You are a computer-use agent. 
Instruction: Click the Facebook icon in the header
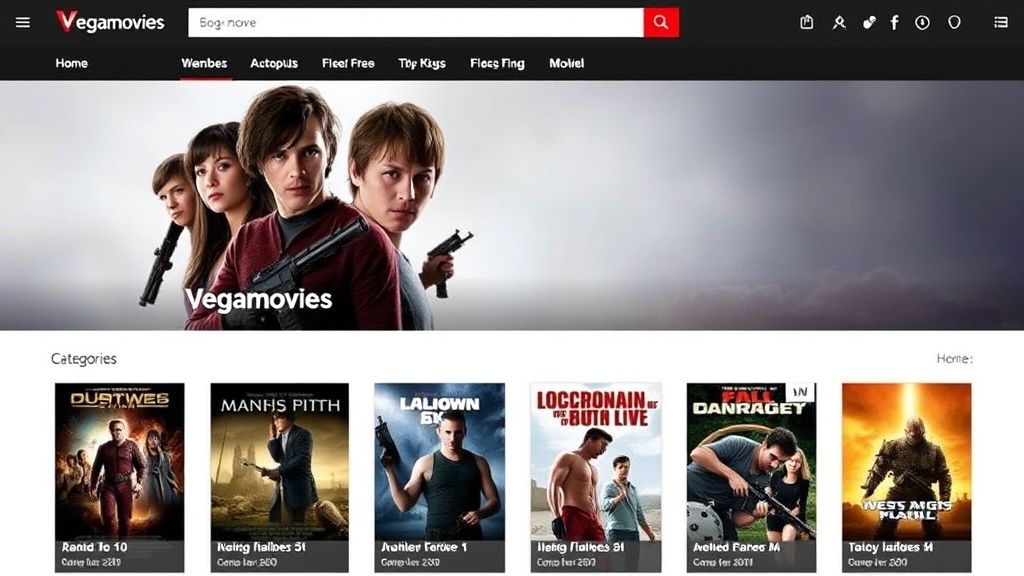[893, 21]
